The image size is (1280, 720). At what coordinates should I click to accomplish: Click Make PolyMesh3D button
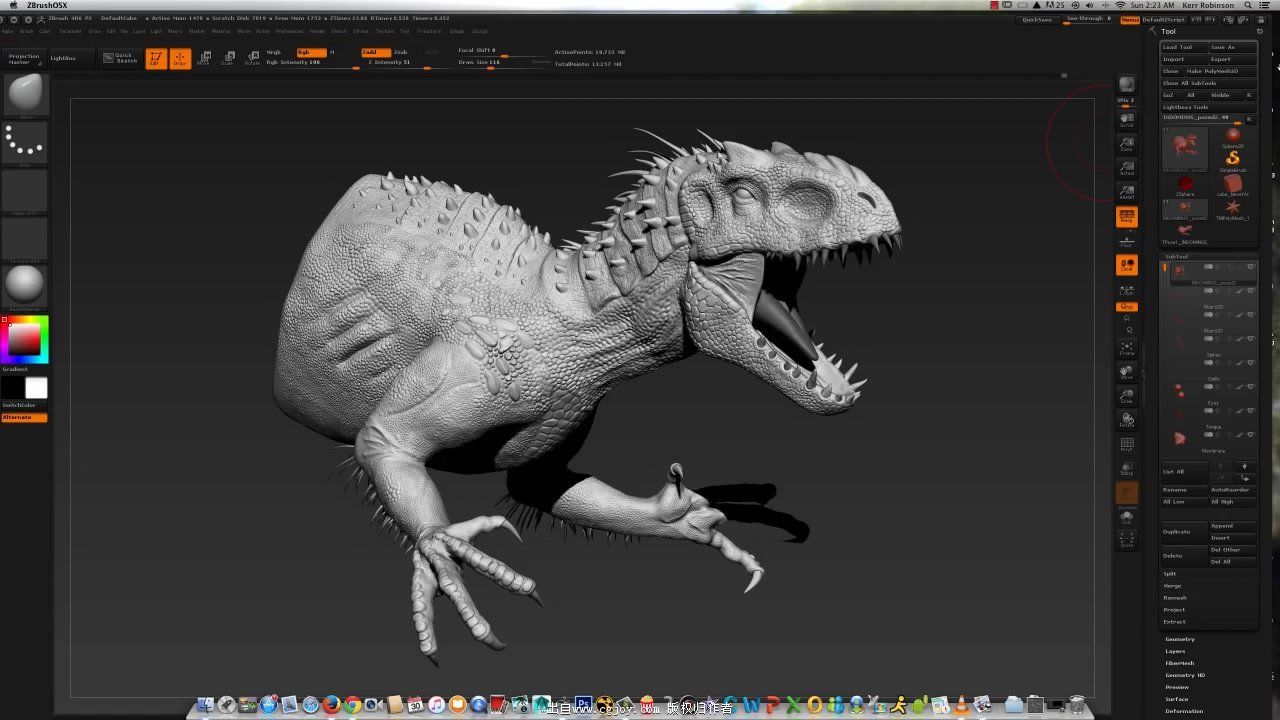click(1220, 71)
